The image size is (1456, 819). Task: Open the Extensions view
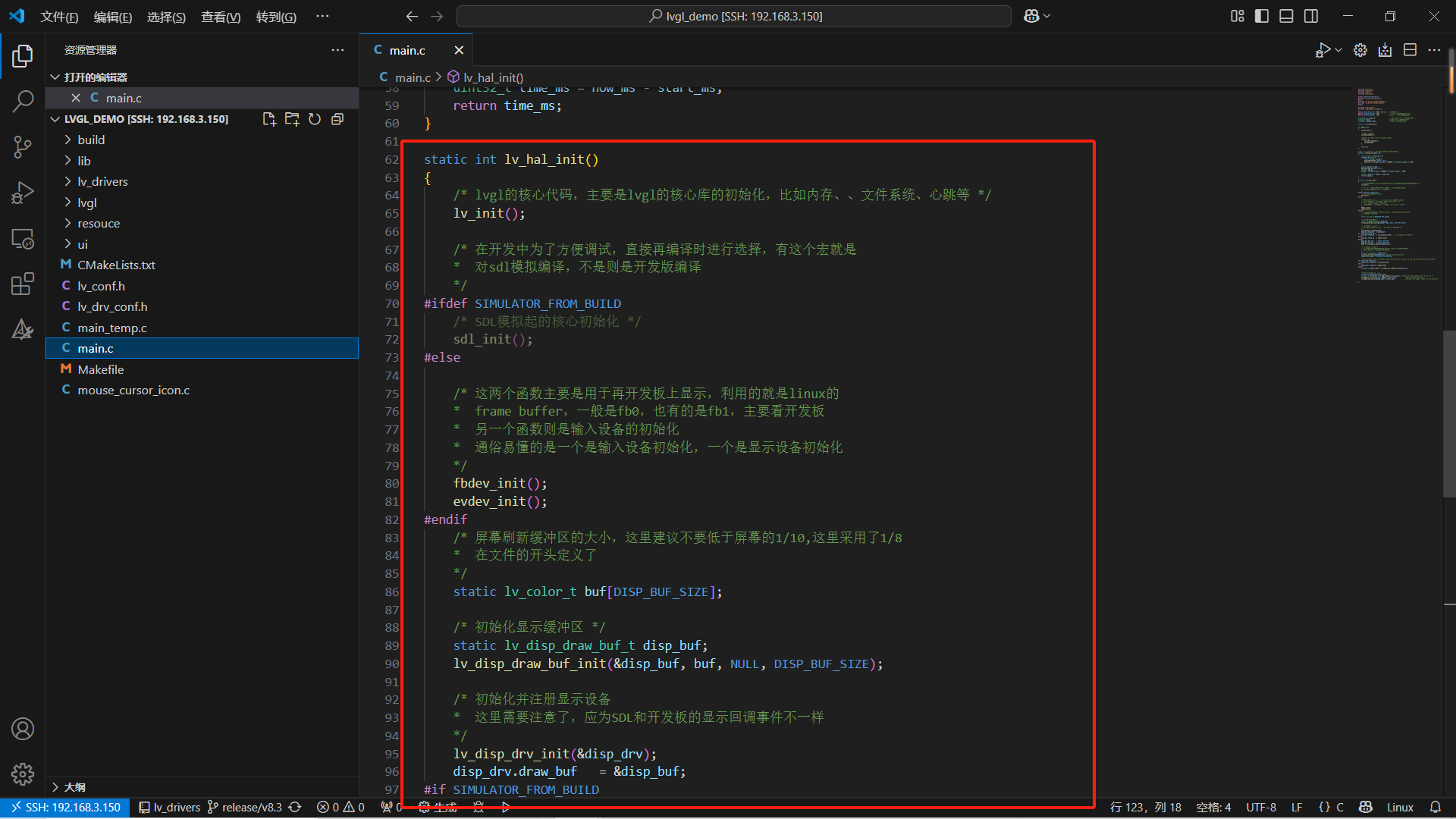[23, 284]
